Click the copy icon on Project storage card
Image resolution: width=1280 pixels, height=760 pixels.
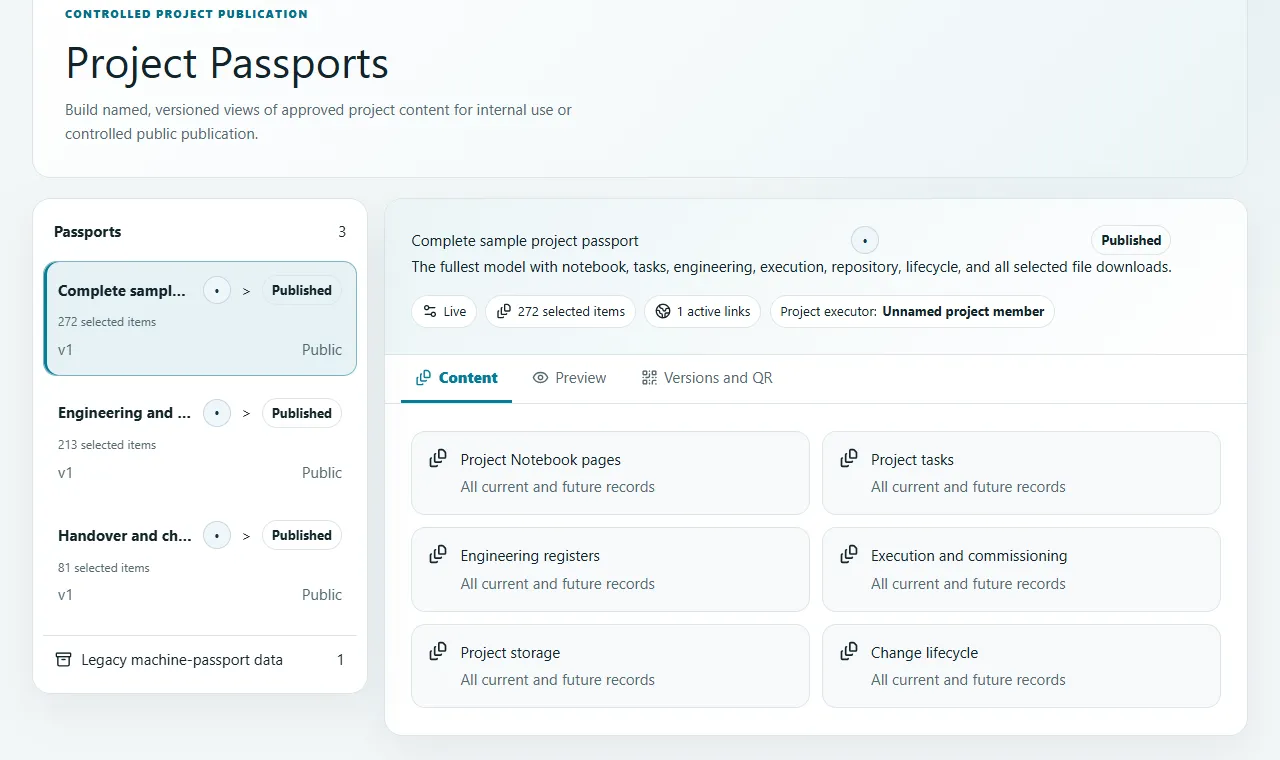pos(438,652)
